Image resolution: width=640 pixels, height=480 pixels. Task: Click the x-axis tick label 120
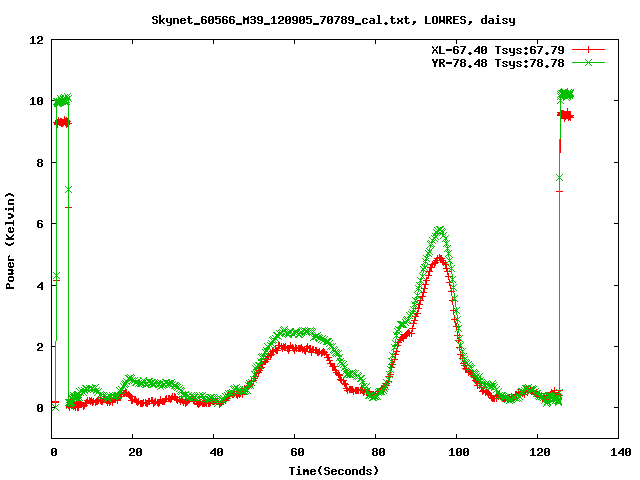[x=540, y=452]
